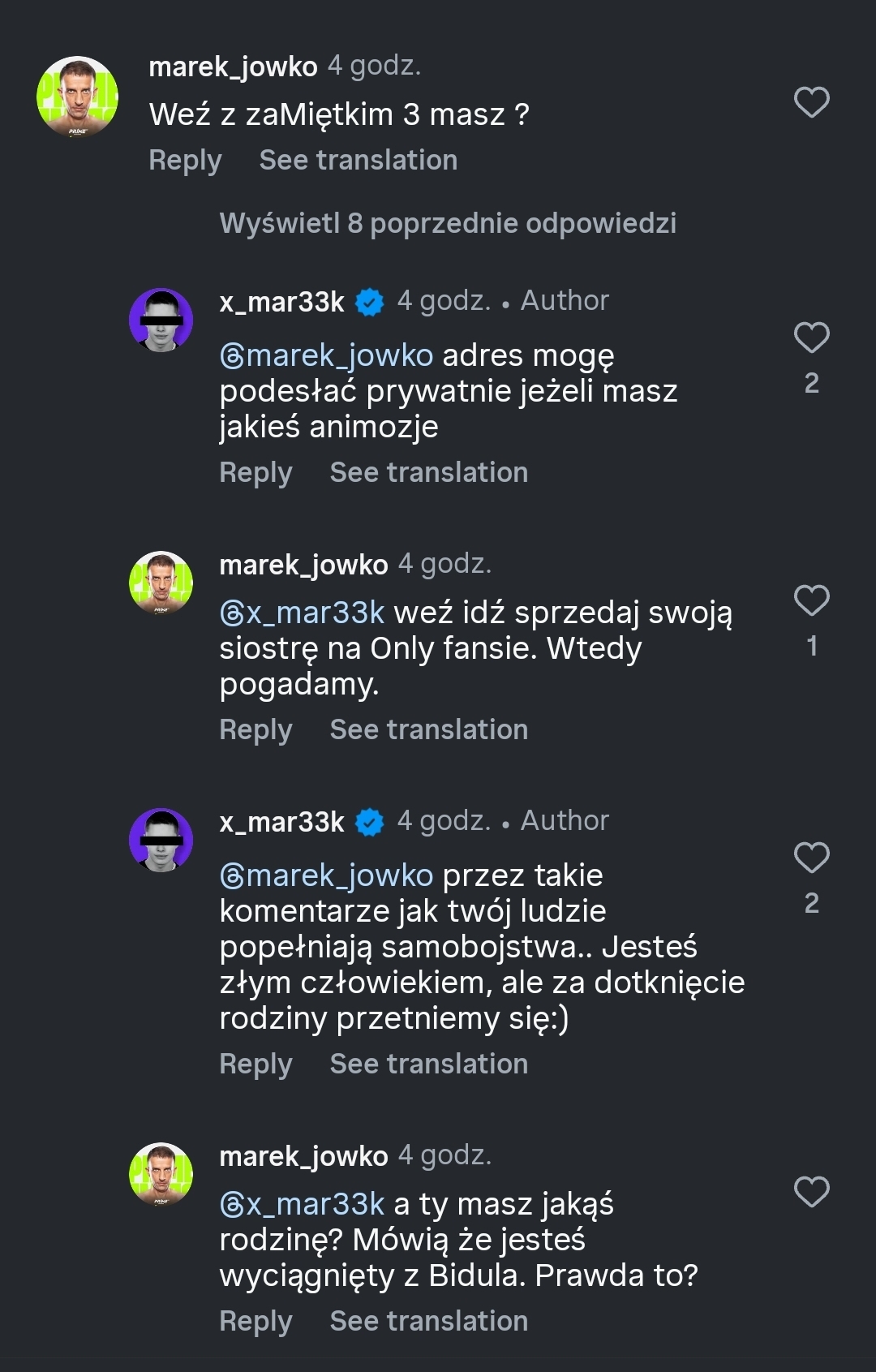Image resolution: width=876 pixels, height=1372 pixels.
Task: Open x_mar33k's avatar on first reply
Action: [161, 320]
